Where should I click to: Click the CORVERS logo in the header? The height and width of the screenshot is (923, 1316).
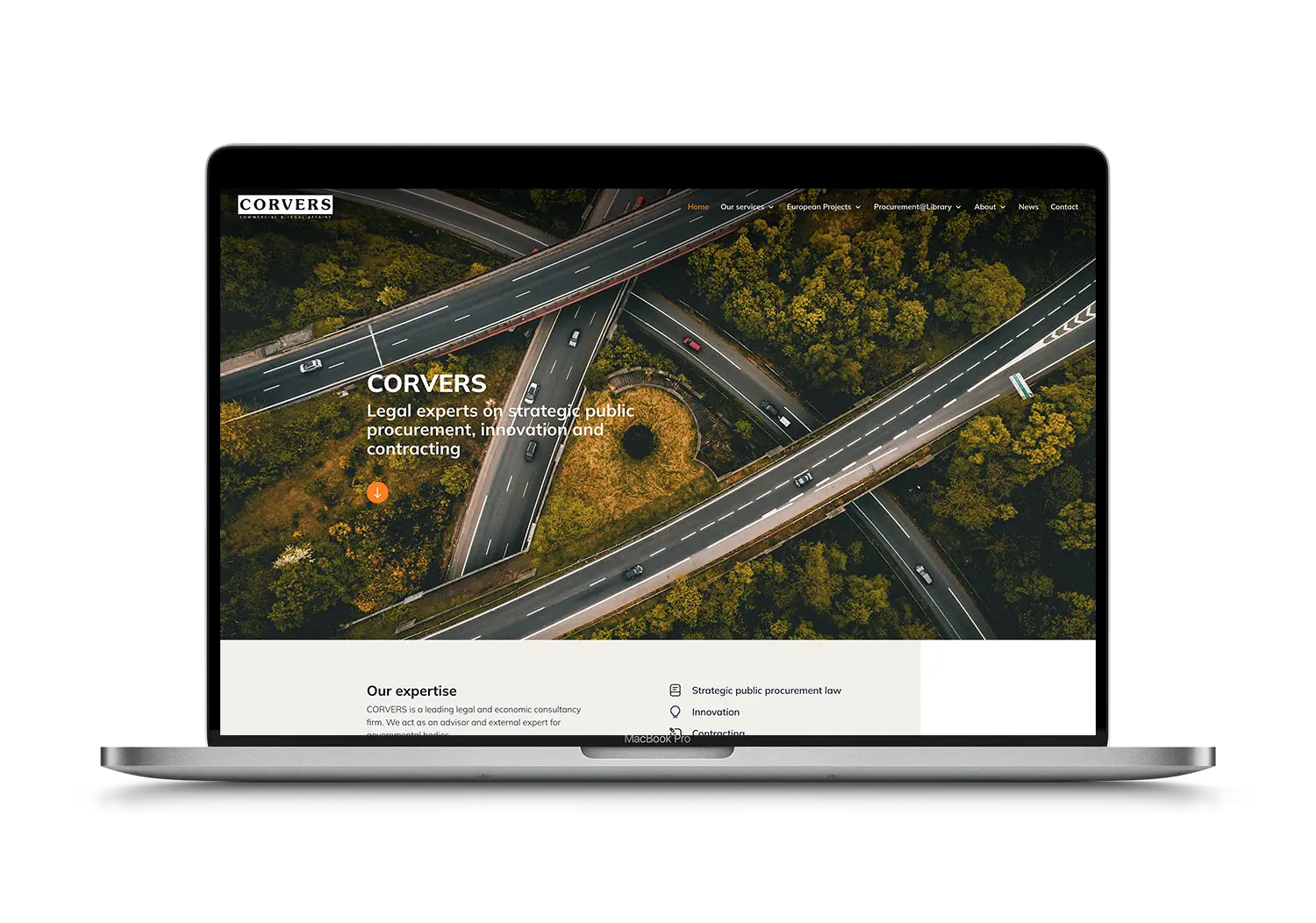coord(285,206)
